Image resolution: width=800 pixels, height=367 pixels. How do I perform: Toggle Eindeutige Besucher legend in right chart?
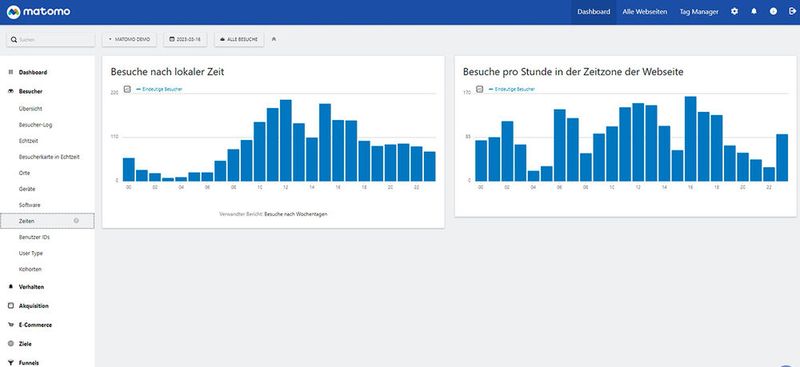point(511,89)
